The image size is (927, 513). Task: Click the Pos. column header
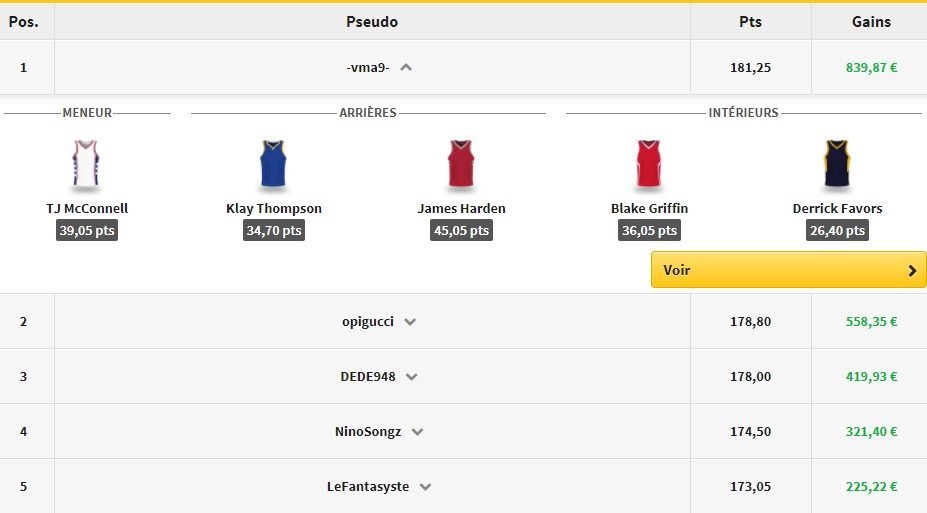click(x=23, y=21)
